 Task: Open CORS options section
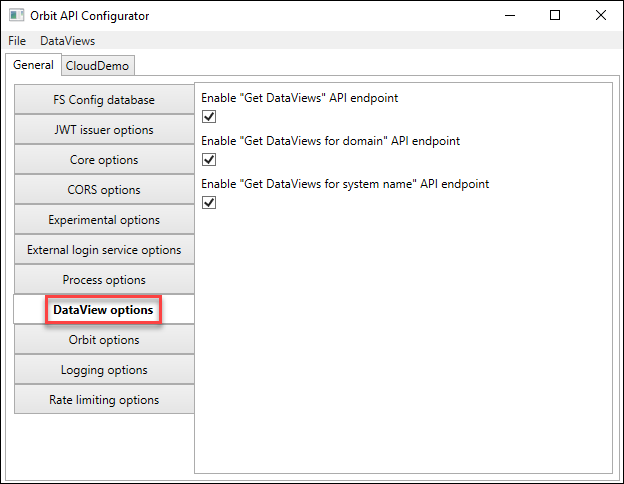104,189
